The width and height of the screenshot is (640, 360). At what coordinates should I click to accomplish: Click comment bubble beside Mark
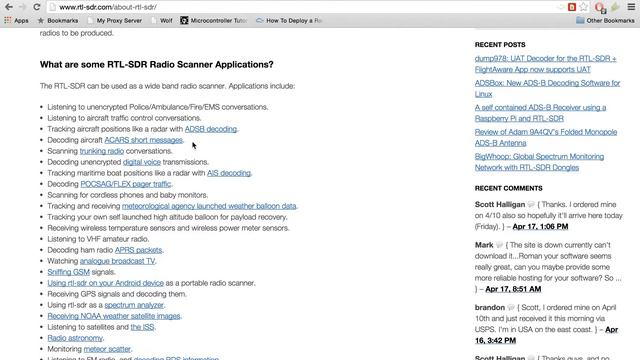[x=499, y=245]
